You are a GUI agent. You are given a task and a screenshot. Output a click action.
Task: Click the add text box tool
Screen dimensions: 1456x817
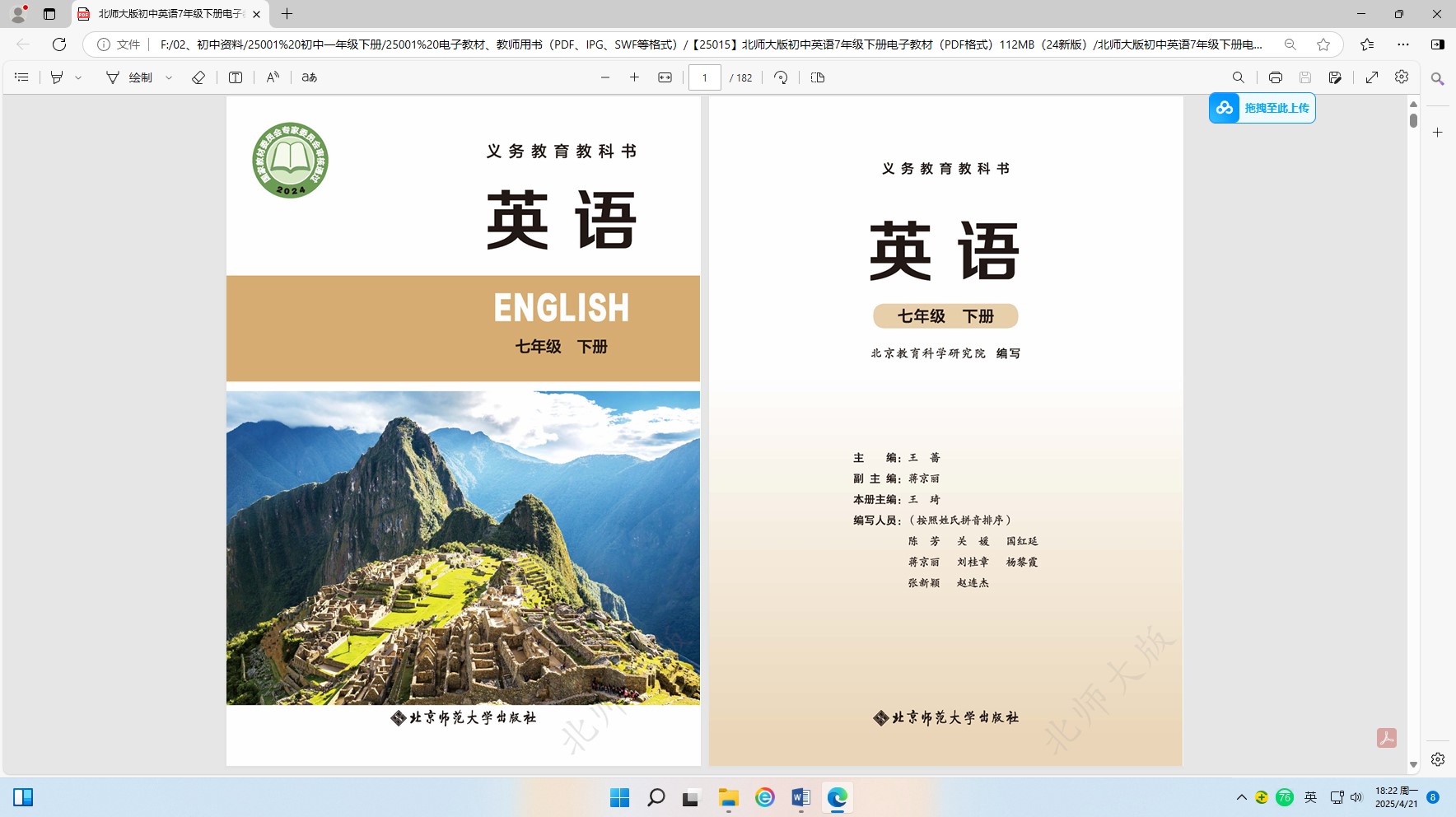236,77
